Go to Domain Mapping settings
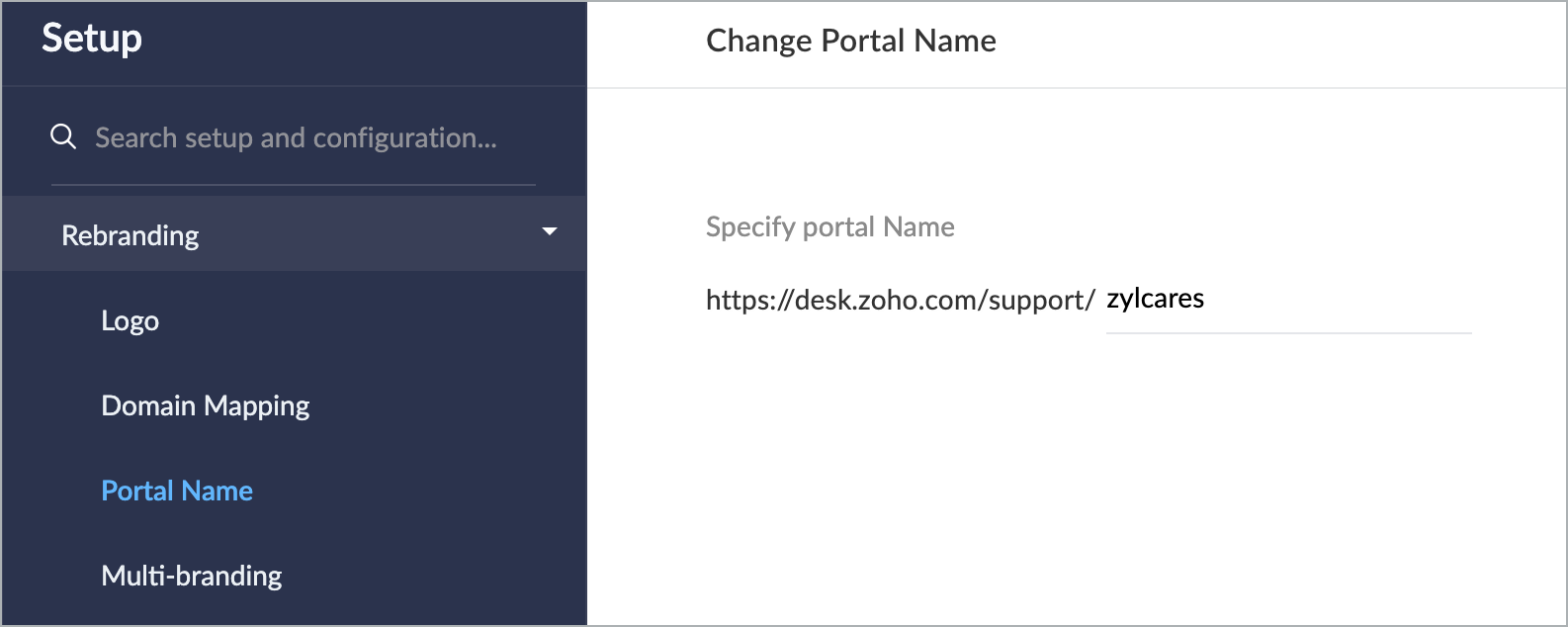1568x627 pixels. point(205,405)
